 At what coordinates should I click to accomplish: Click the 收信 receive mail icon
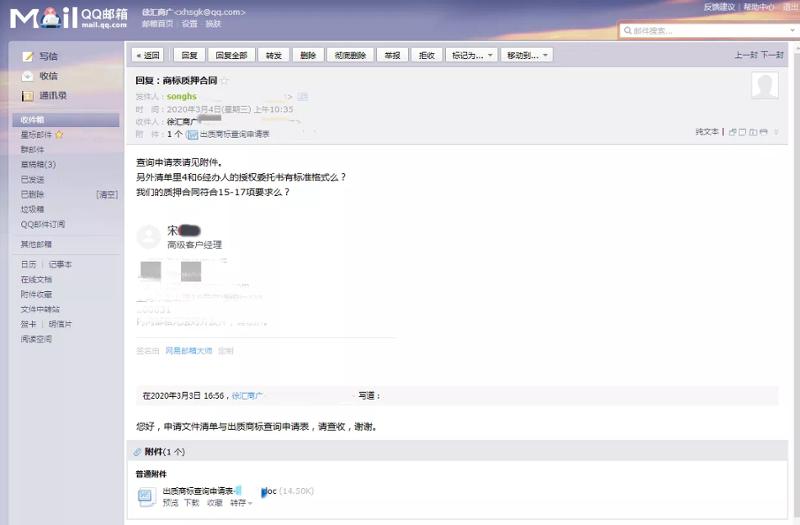click(28, 76)
